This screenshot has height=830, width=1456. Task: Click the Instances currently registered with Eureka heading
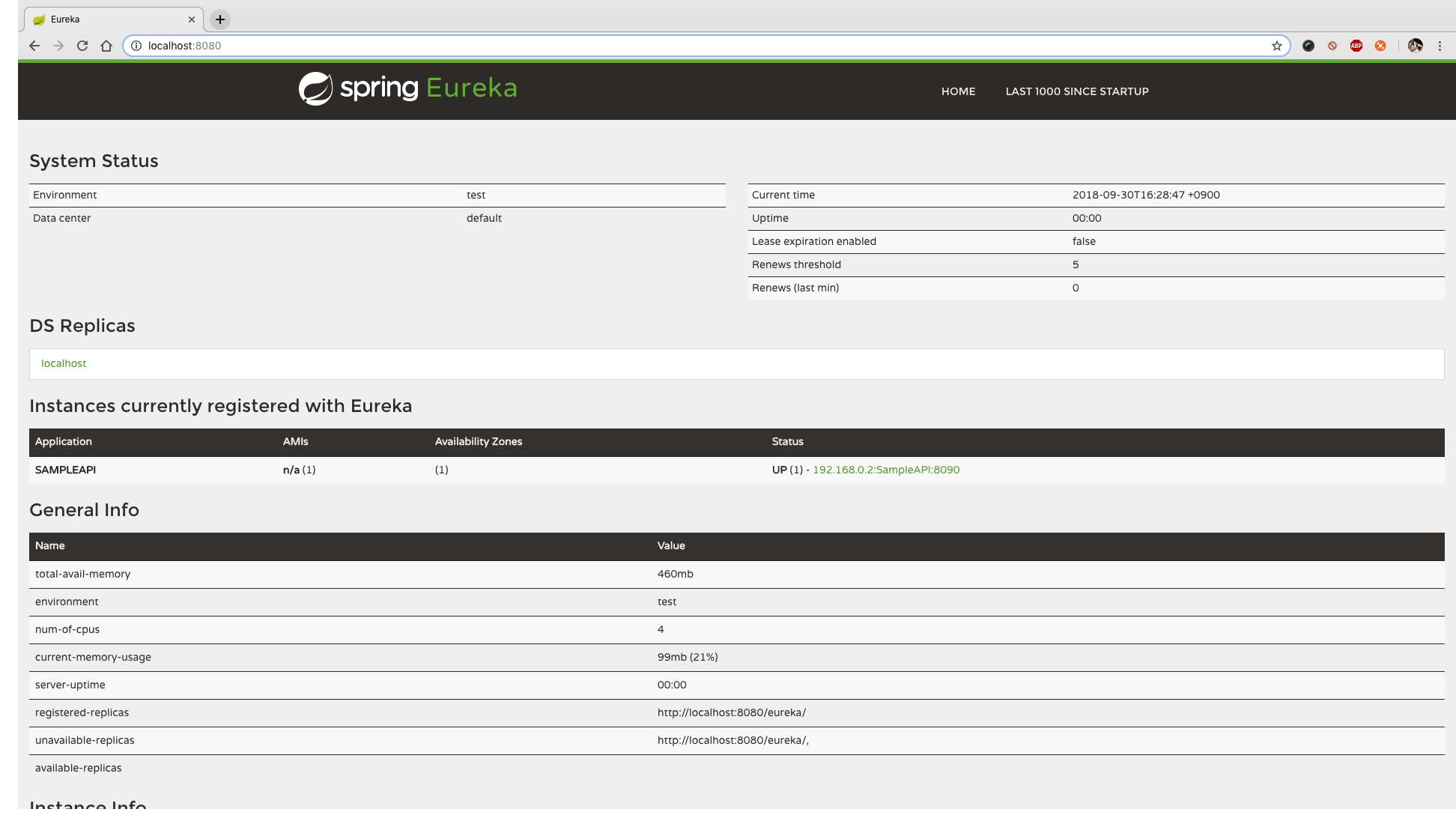coord(220,406)
